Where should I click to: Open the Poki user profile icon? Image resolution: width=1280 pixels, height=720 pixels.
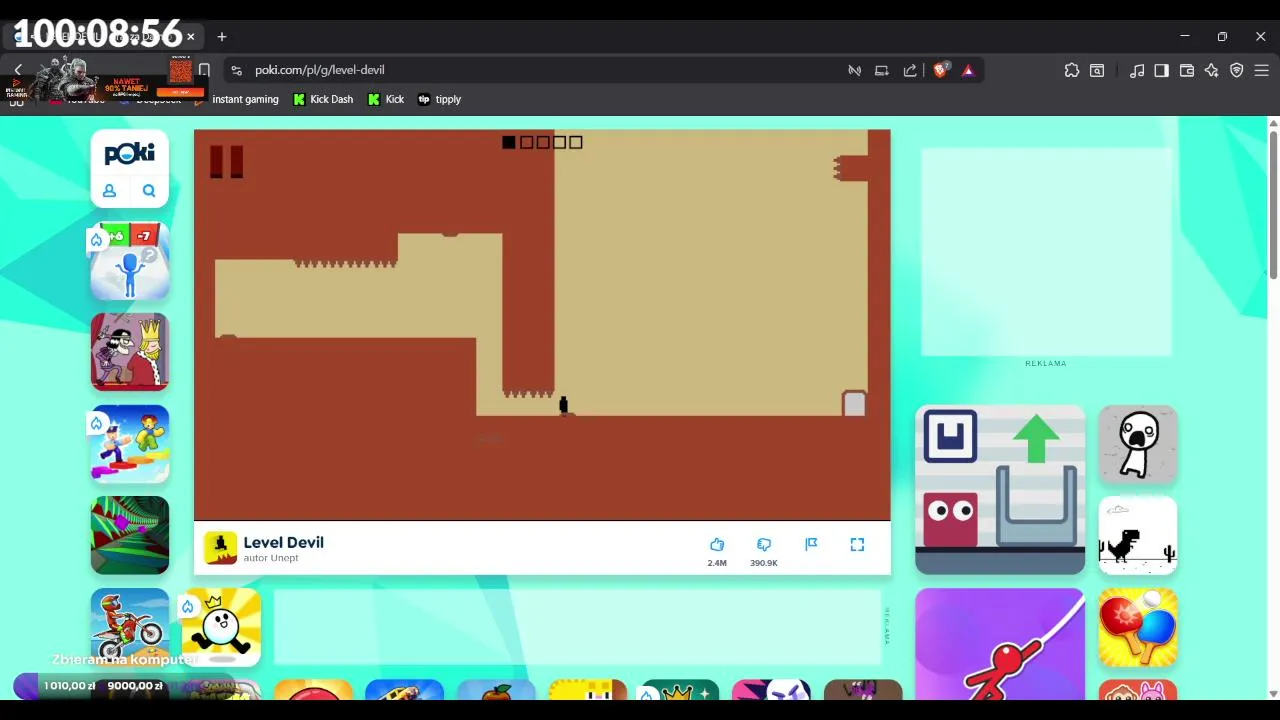click(x=110, y=190)
